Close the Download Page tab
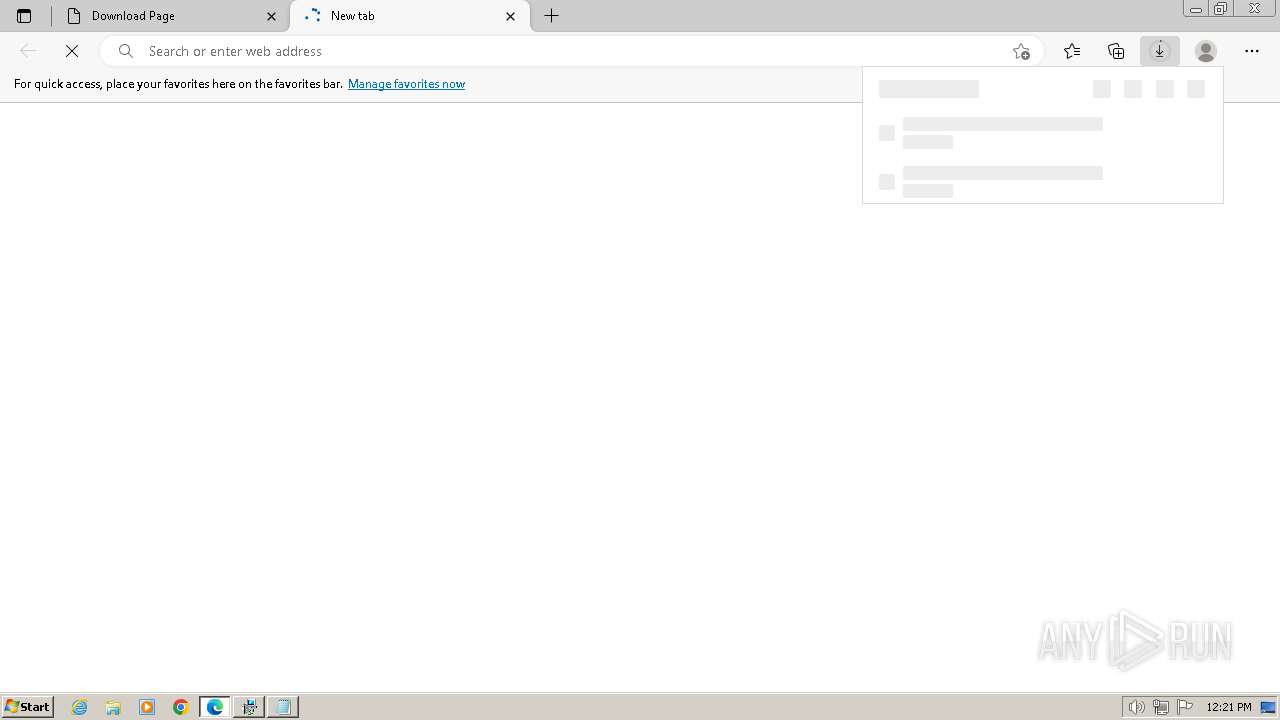The height and width of the screenshot is (720, 1280). point(271,16)
